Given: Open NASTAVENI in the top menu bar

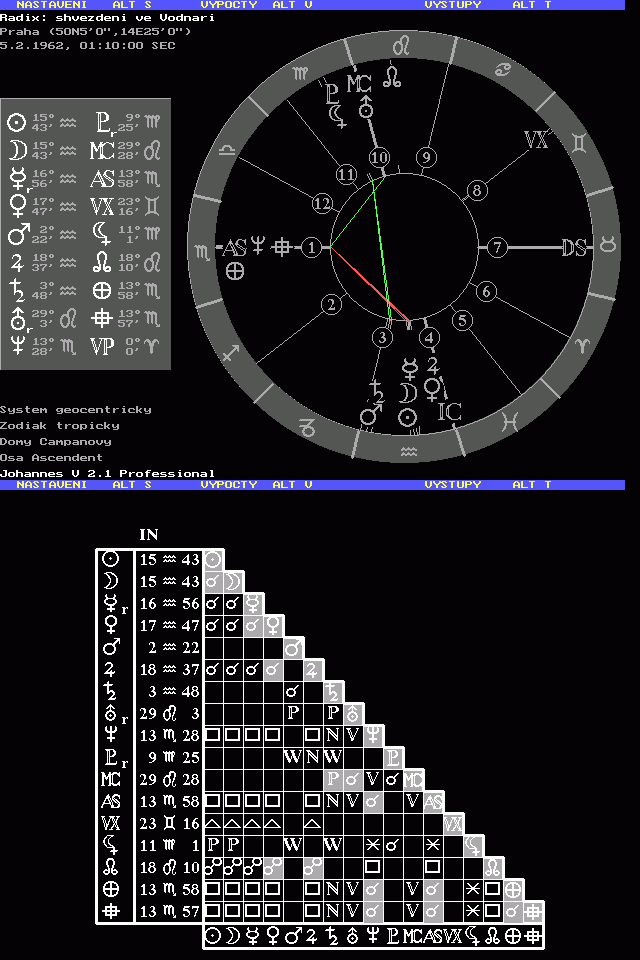Looking at the screenshot, I should point(51,5).
